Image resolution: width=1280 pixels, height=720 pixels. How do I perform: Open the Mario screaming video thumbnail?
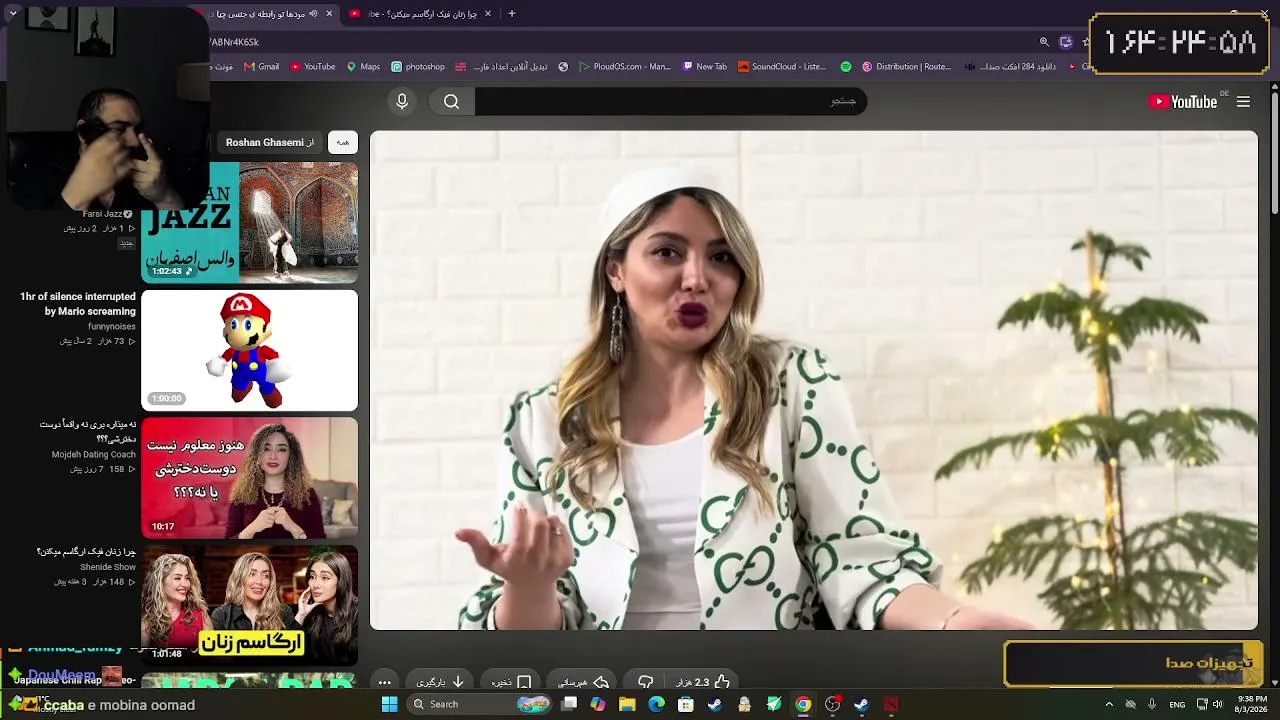click(x=249, y=350)
